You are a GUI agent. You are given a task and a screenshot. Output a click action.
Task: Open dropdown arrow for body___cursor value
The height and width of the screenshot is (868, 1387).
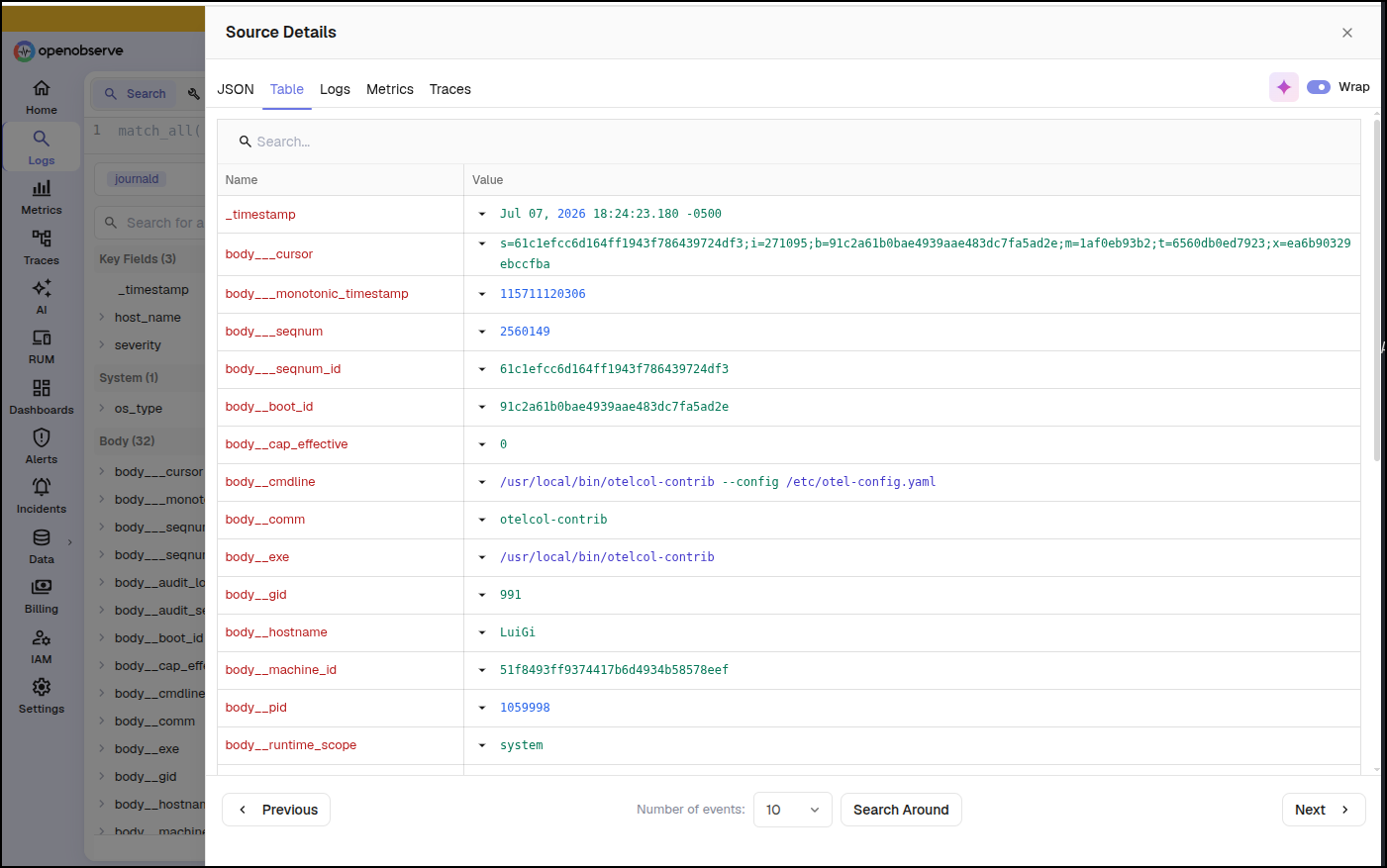coord(482,243)
